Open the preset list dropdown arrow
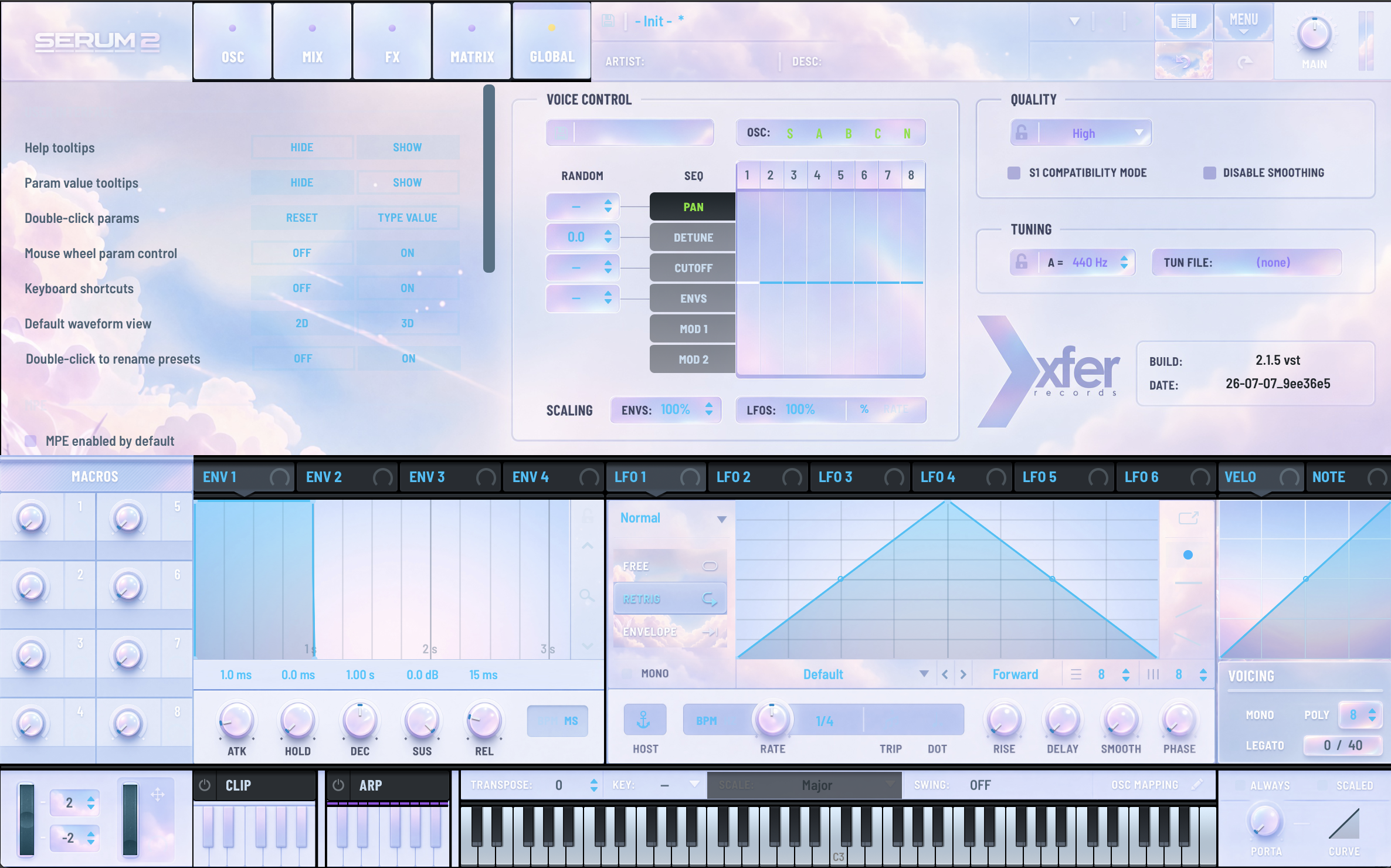 click(1074, 21)
